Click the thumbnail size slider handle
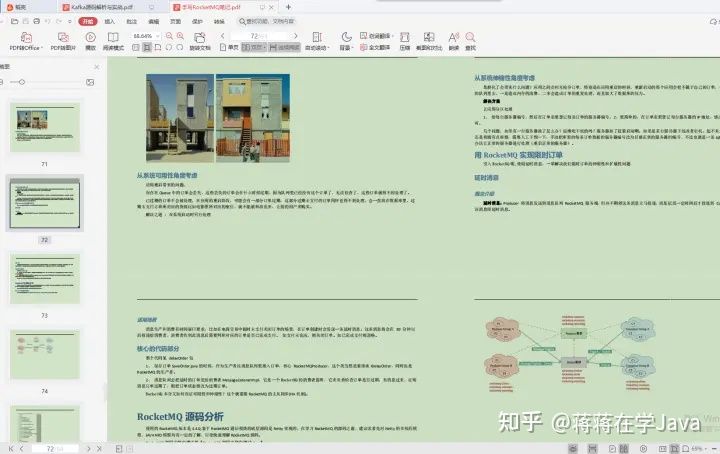 22,82
